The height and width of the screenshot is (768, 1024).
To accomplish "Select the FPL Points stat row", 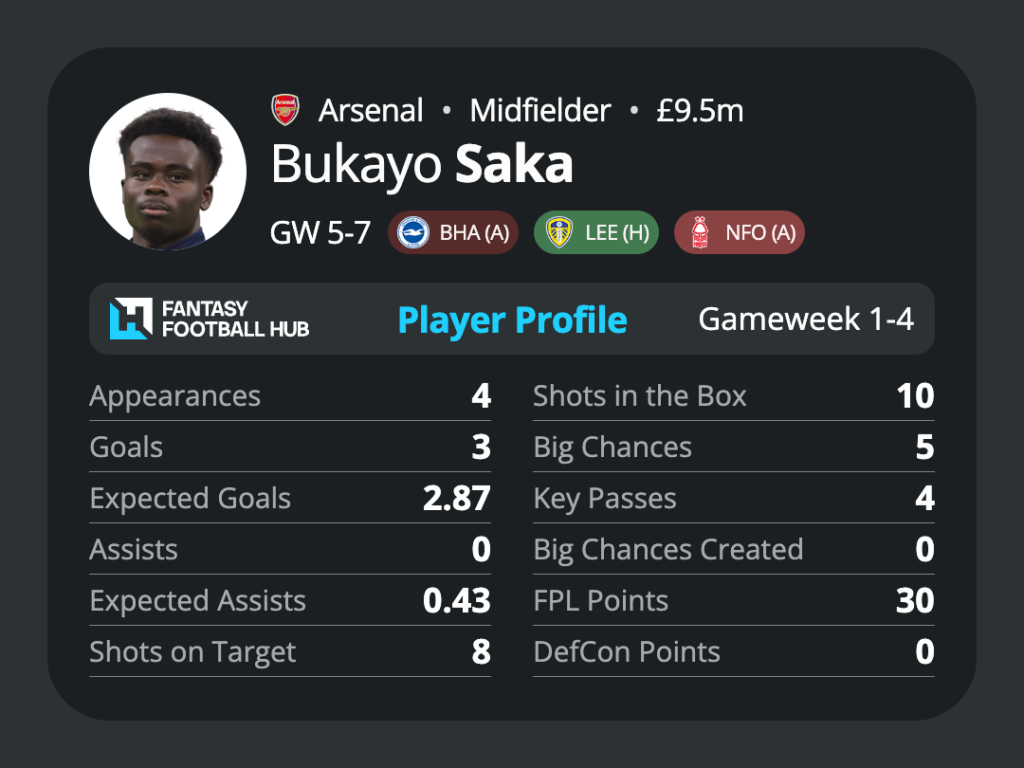I will click(x=734, y=601).
